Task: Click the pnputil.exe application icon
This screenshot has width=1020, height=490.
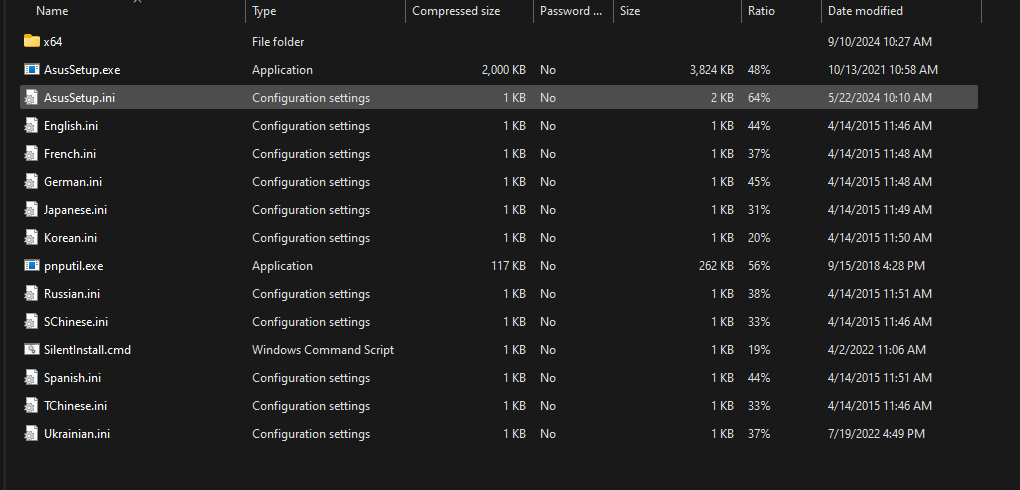Action: (x=31, y=265)
